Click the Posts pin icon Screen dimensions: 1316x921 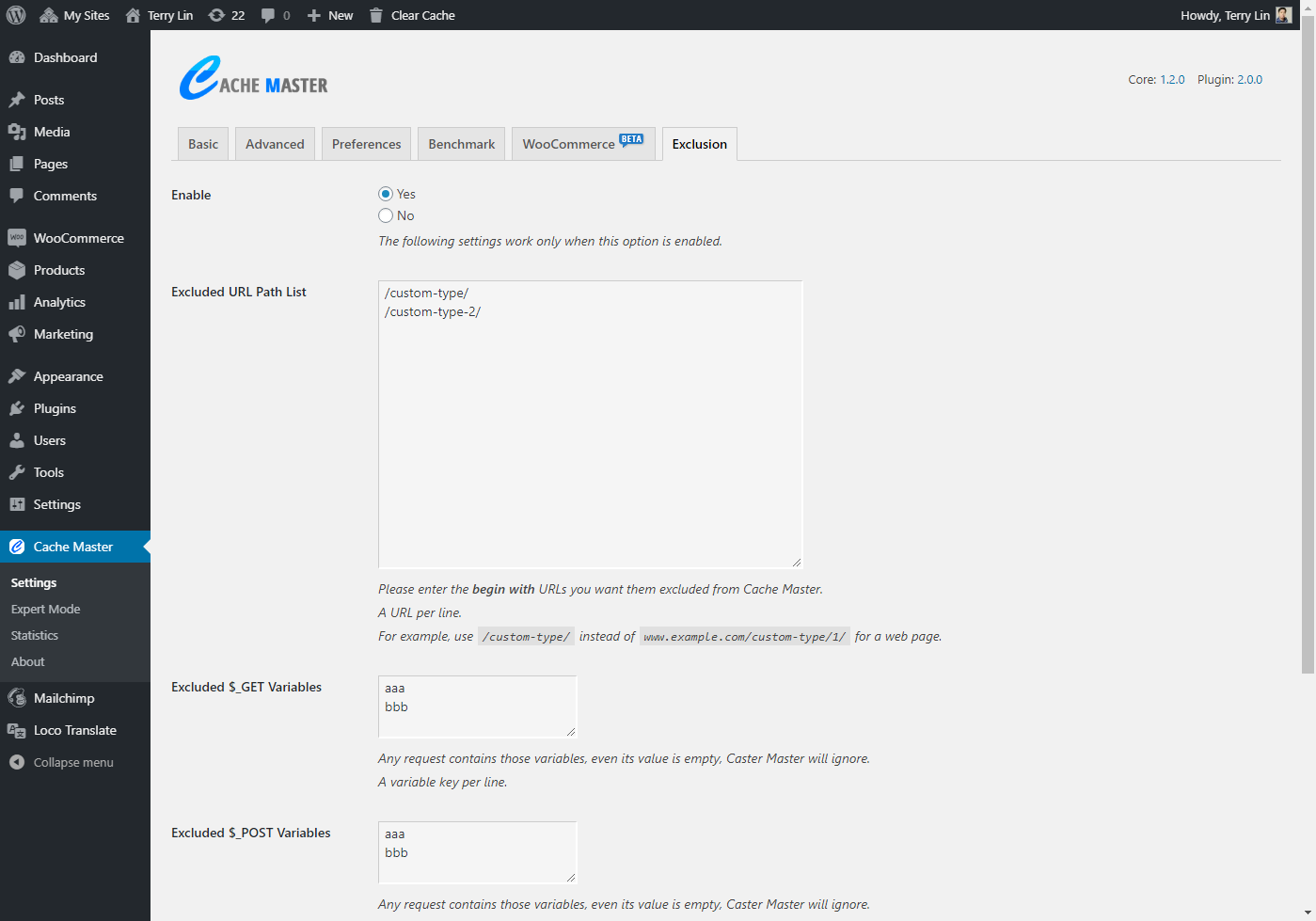(17, 100)
